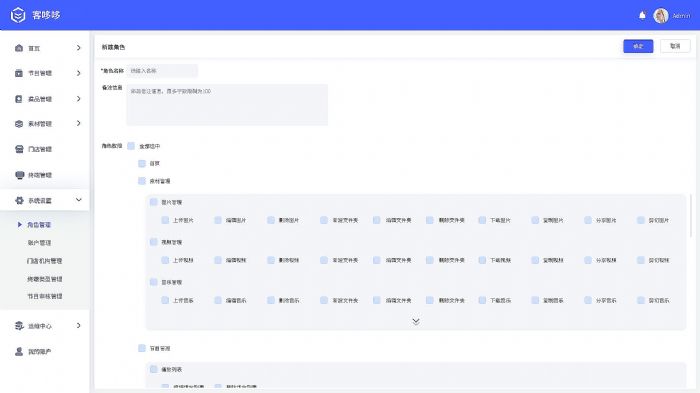This screenshot has height=393, width=700.
Task: Click the 客哆哆 logo icon
Action: click(x=18, y=15)
